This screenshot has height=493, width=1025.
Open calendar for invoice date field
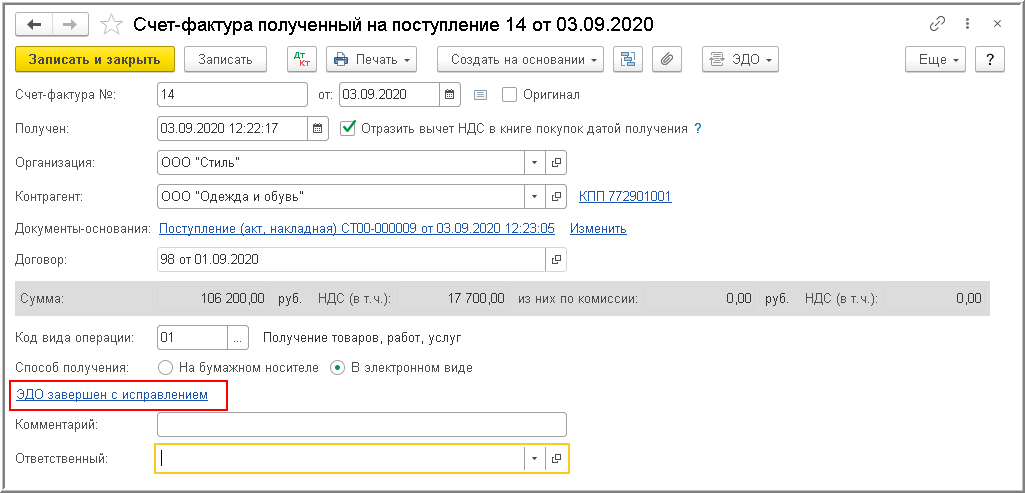tap(450, 94)
